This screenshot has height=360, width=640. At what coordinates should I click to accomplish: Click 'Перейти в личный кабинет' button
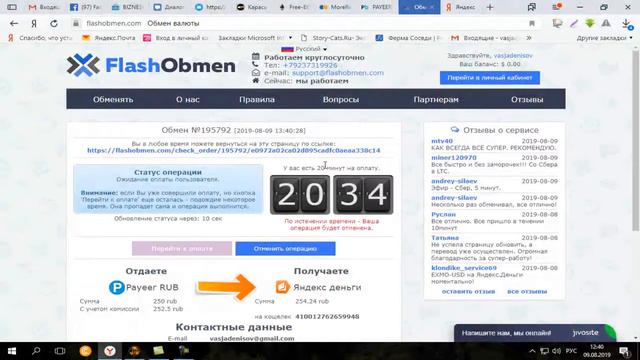pos(490,78)
